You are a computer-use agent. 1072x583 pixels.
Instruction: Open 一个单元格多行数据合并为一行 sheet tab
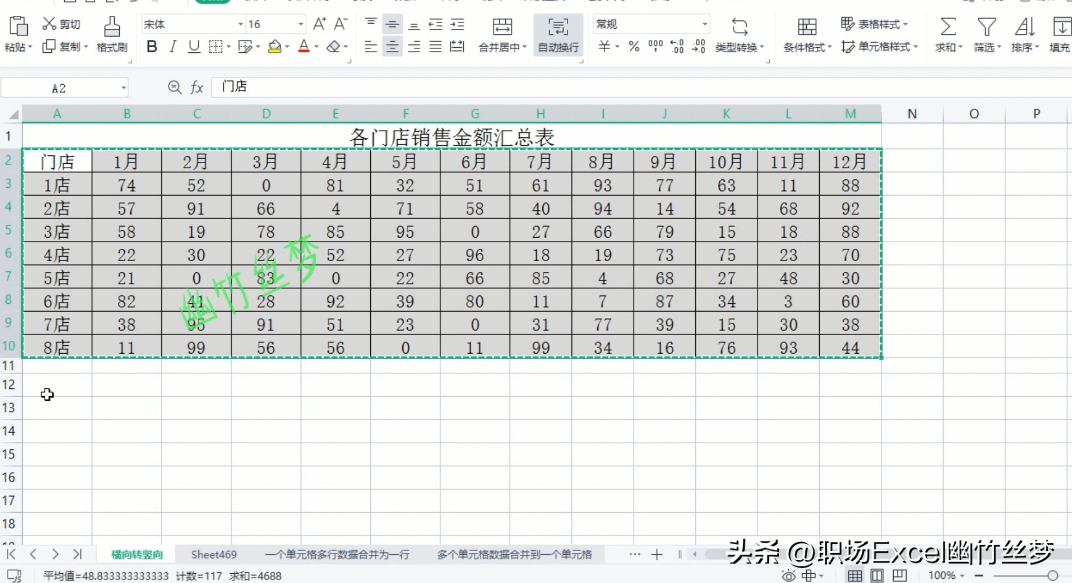[x=337, y=554]
